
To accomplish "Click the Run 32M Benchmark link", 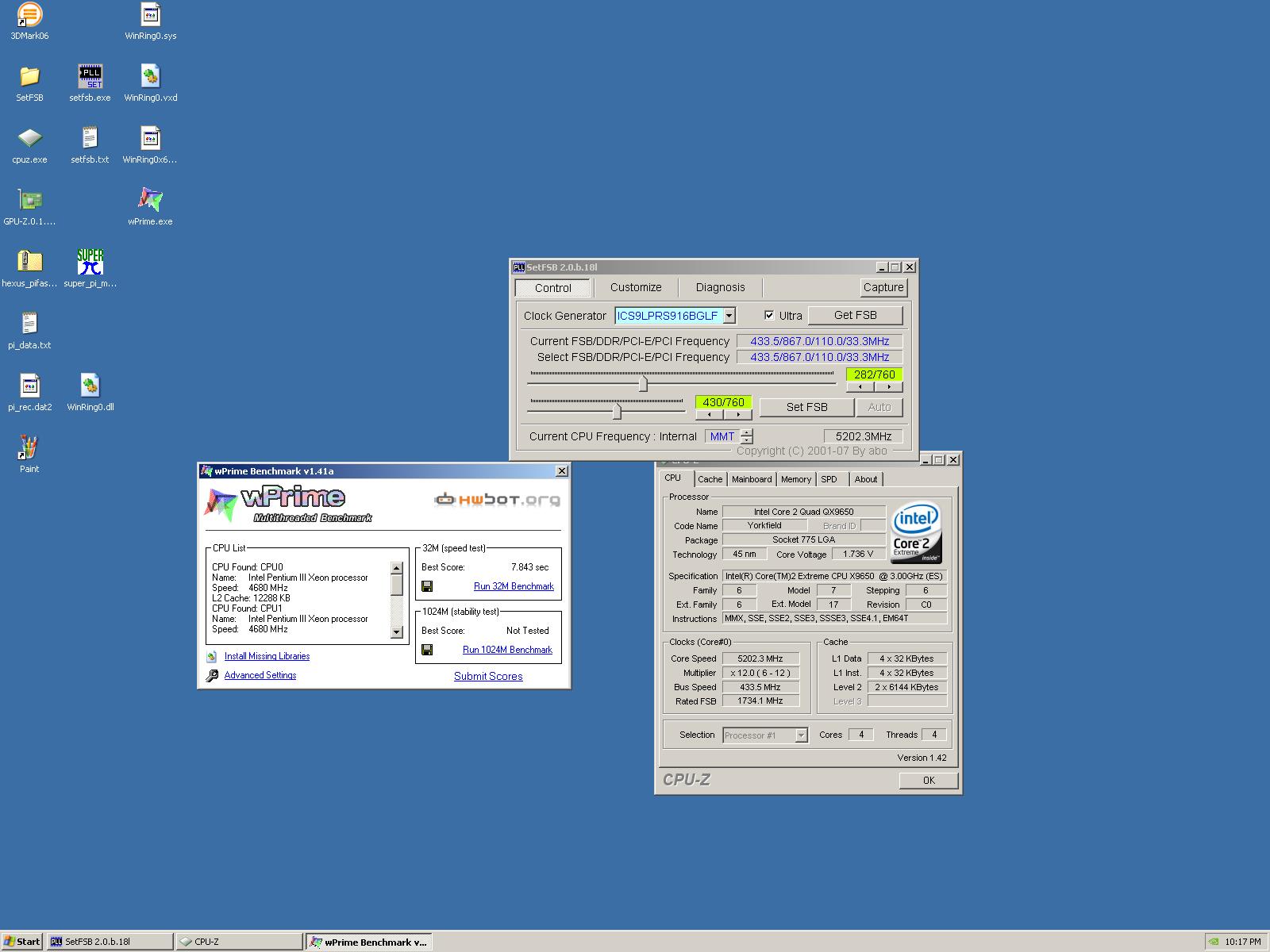I will tap(514, 586).
